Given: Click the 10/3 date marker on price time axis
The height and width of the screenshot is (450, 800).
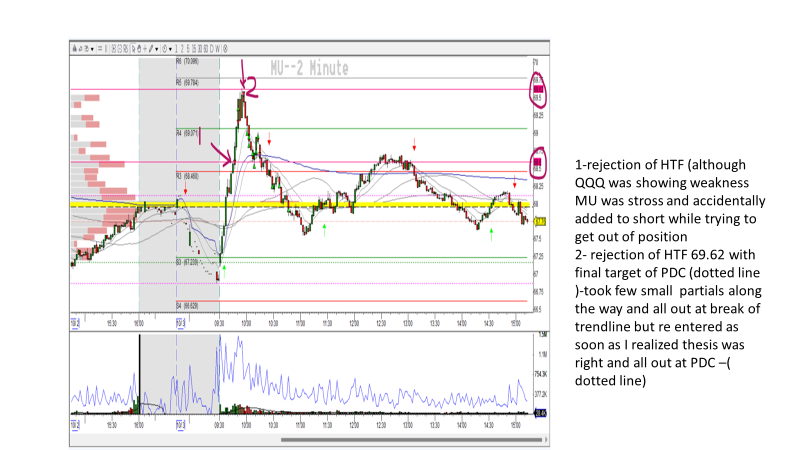Looking at the screenshot, I should 181,323.
